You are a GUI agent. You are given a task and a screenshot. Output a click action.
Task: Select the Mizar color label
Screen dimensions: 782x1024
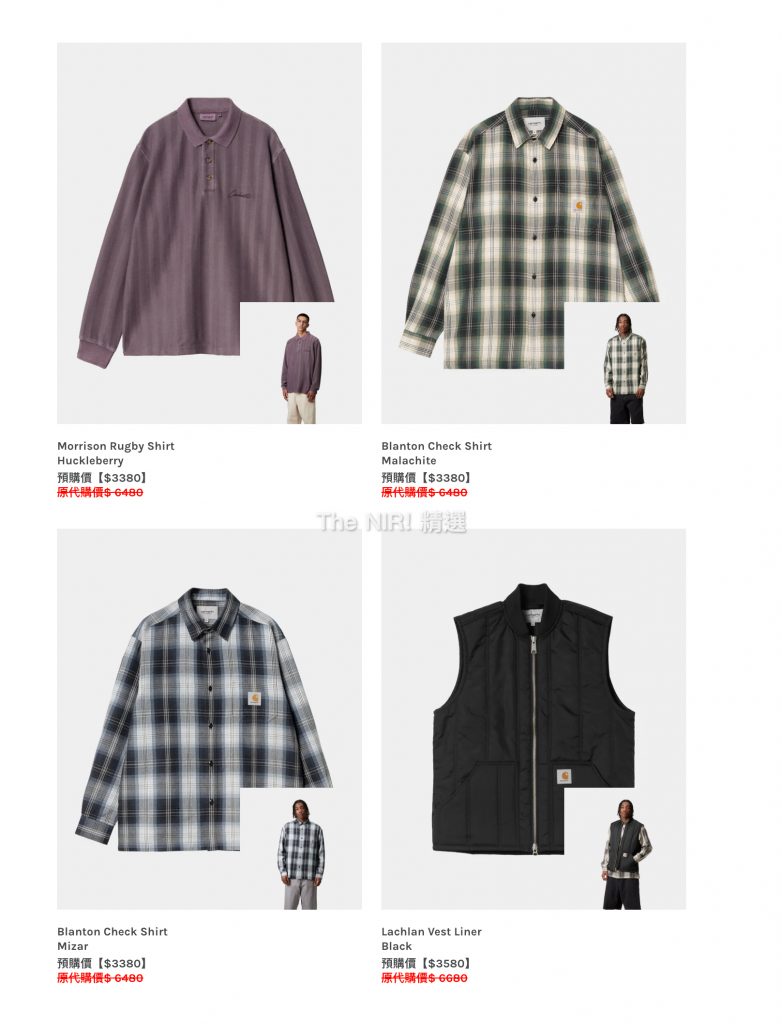pos(73,946)
